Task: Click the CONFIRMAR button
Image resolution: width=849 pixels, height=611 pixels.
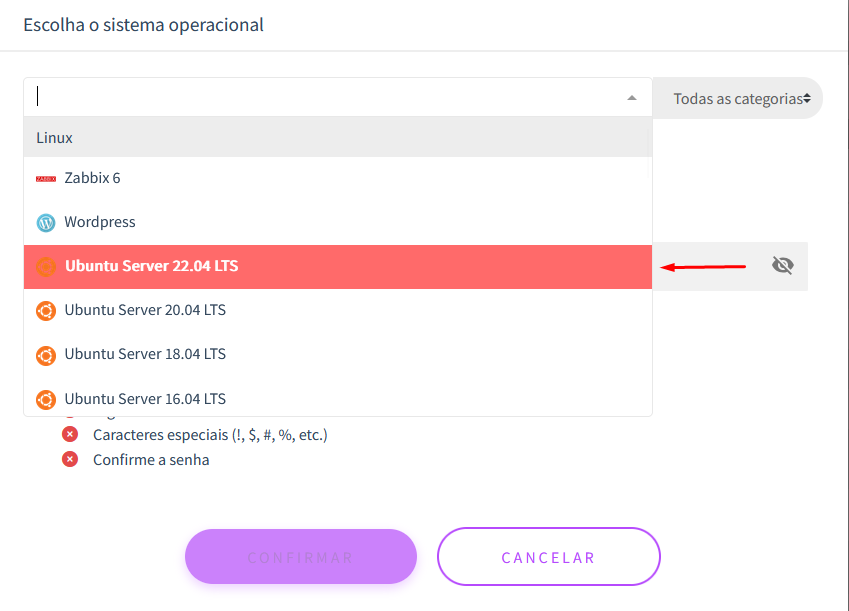Action: coord(301,557)
